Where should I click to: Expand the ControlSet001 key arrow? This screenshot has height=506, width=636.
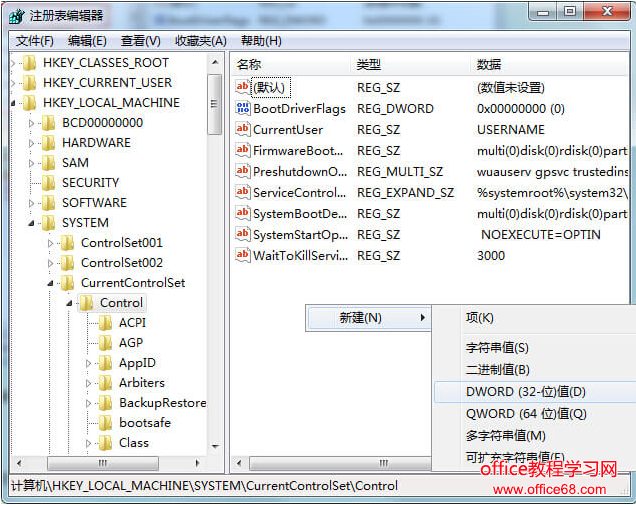click(x=51, y=243)
